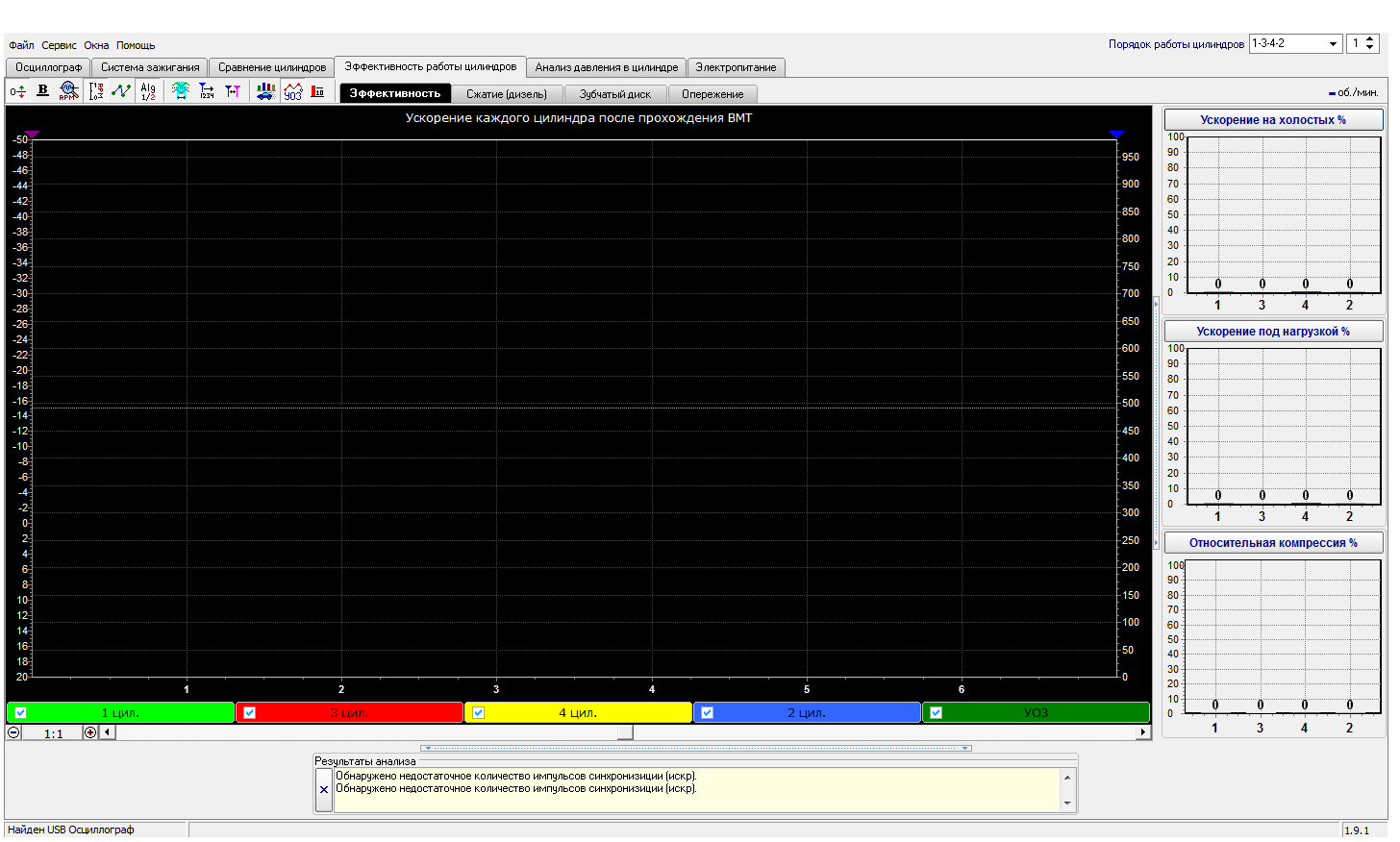1400x842 pixels.
Task: Click the results list scroll up arrow
Action: (x=1067, y=777)
